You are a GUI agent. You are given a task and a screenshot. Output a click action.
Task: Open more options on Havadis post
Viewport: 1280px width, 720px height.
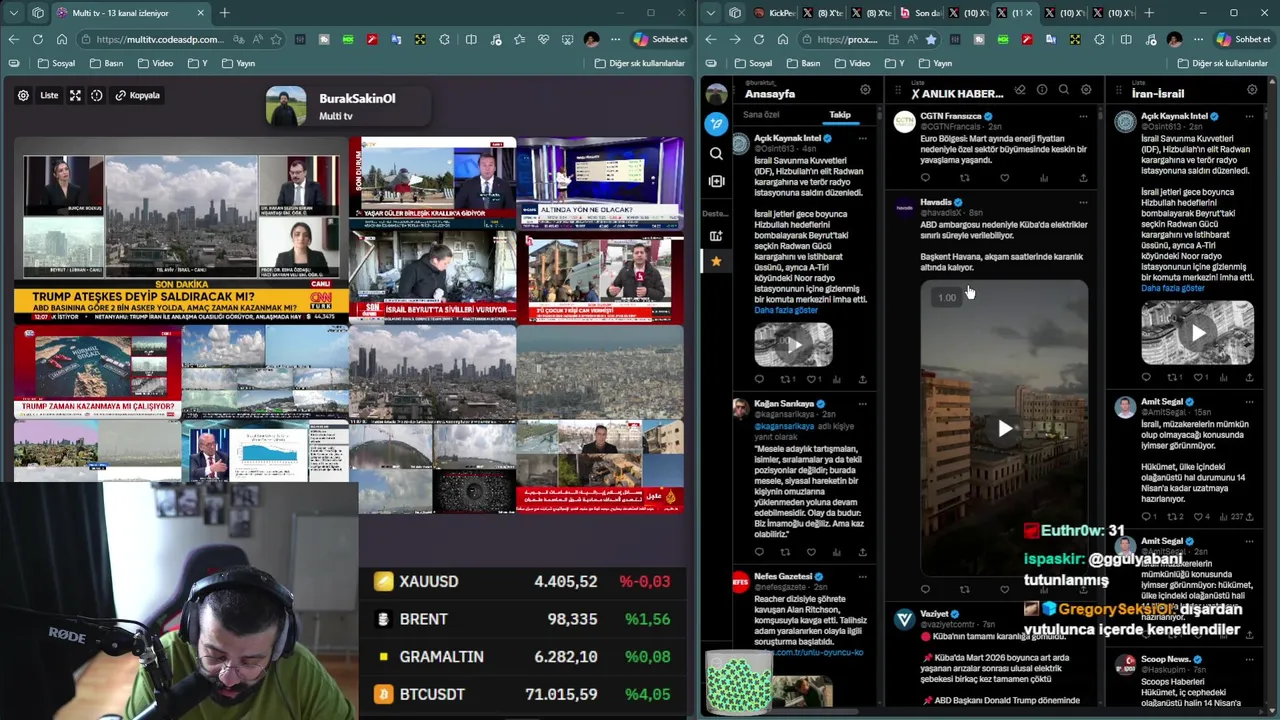tap(1083, 203)
